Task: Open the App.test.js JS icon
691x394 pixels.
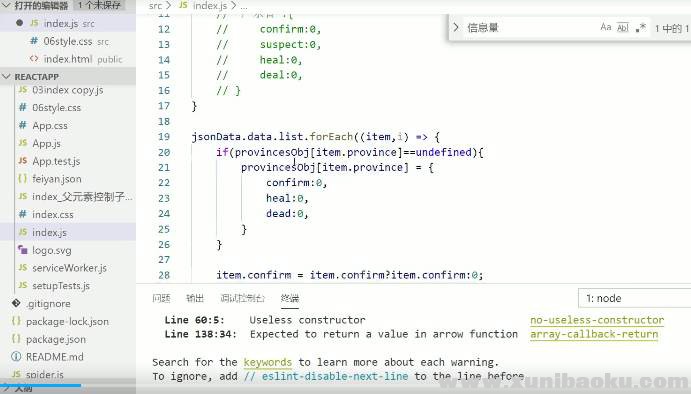Action: click(x=23, y=161)
